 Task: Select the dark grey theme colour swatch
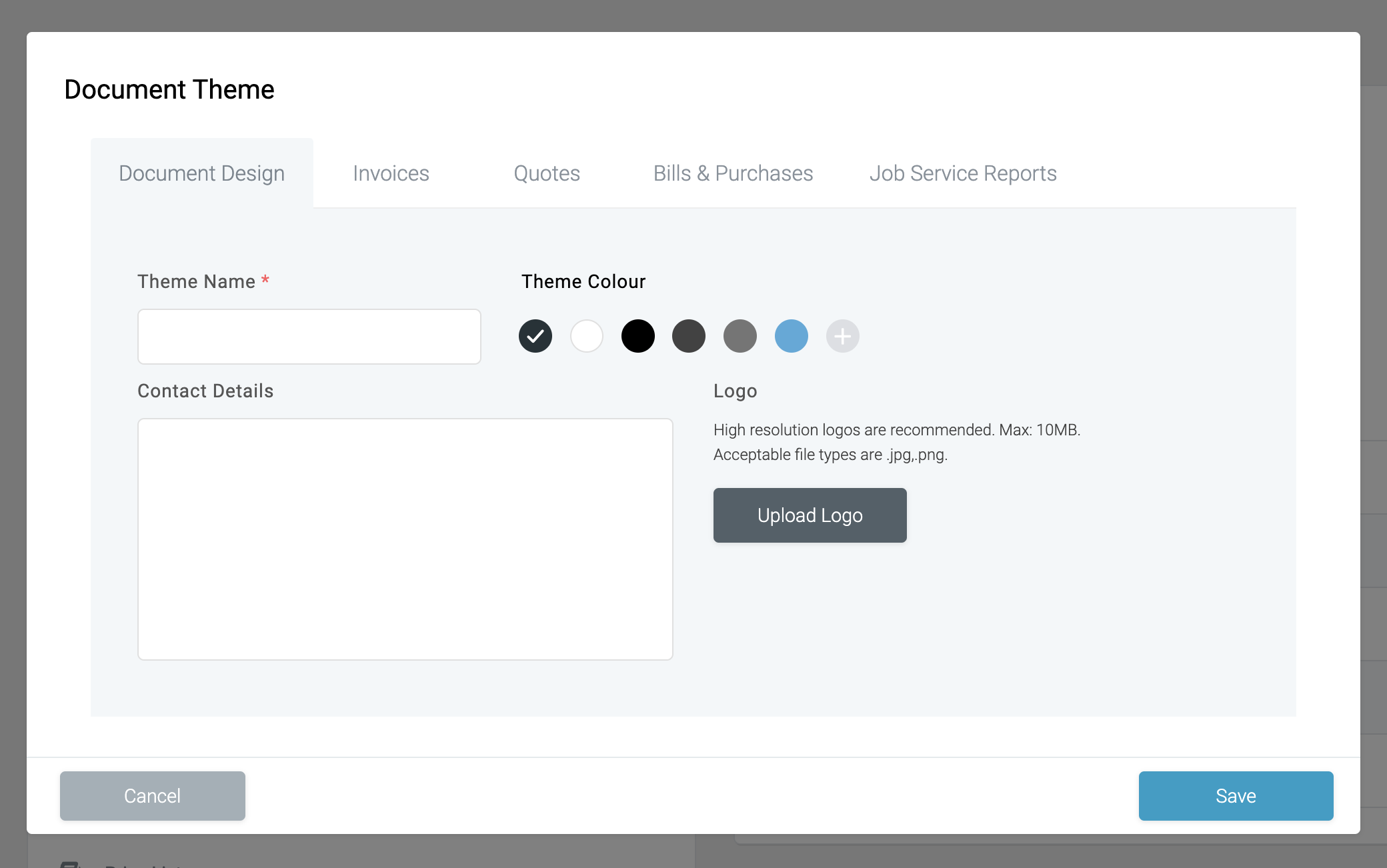(689, 336)
